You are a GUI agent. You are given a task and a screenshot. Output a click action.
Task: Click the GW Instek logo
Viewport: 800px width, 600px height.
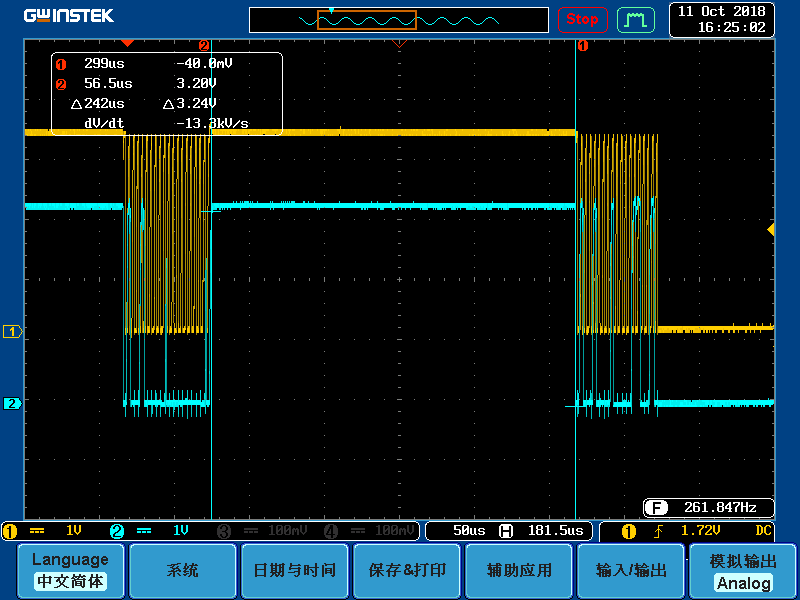click(68, 16)
